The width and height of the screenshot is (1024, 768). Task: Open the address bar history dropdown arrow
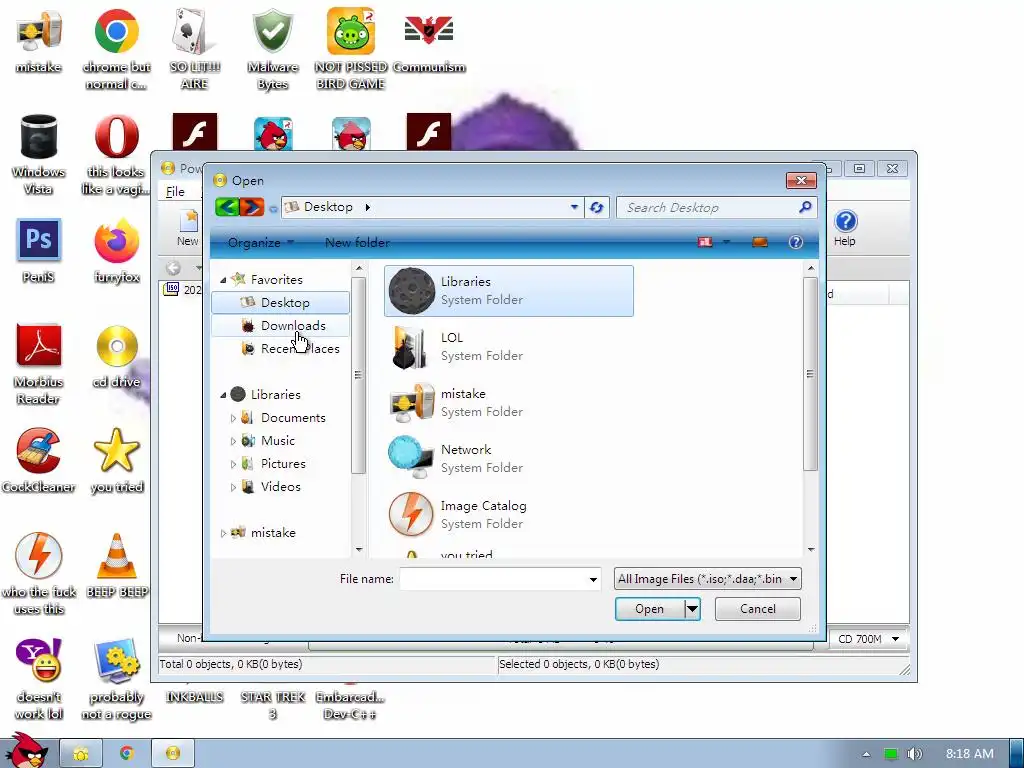pos(574,207)
